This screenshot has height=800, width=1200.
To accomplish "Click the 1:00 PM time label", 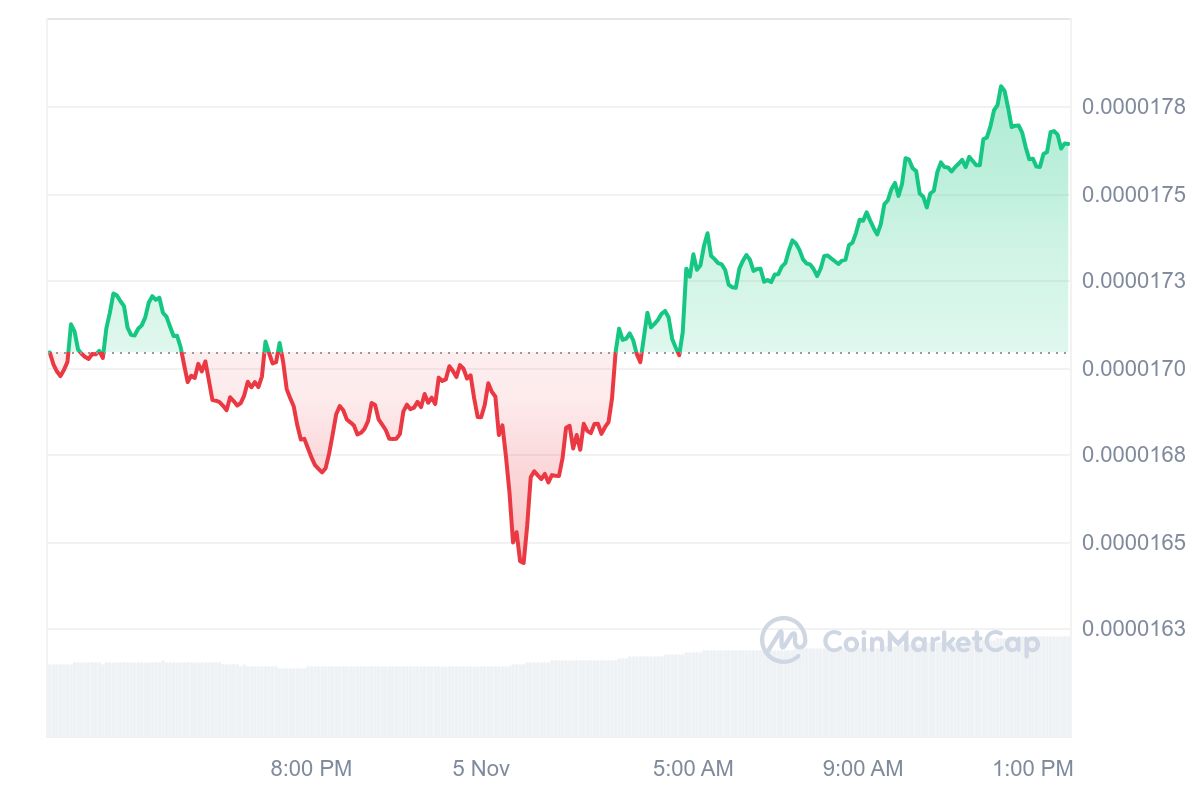I will coord(1032,769).
